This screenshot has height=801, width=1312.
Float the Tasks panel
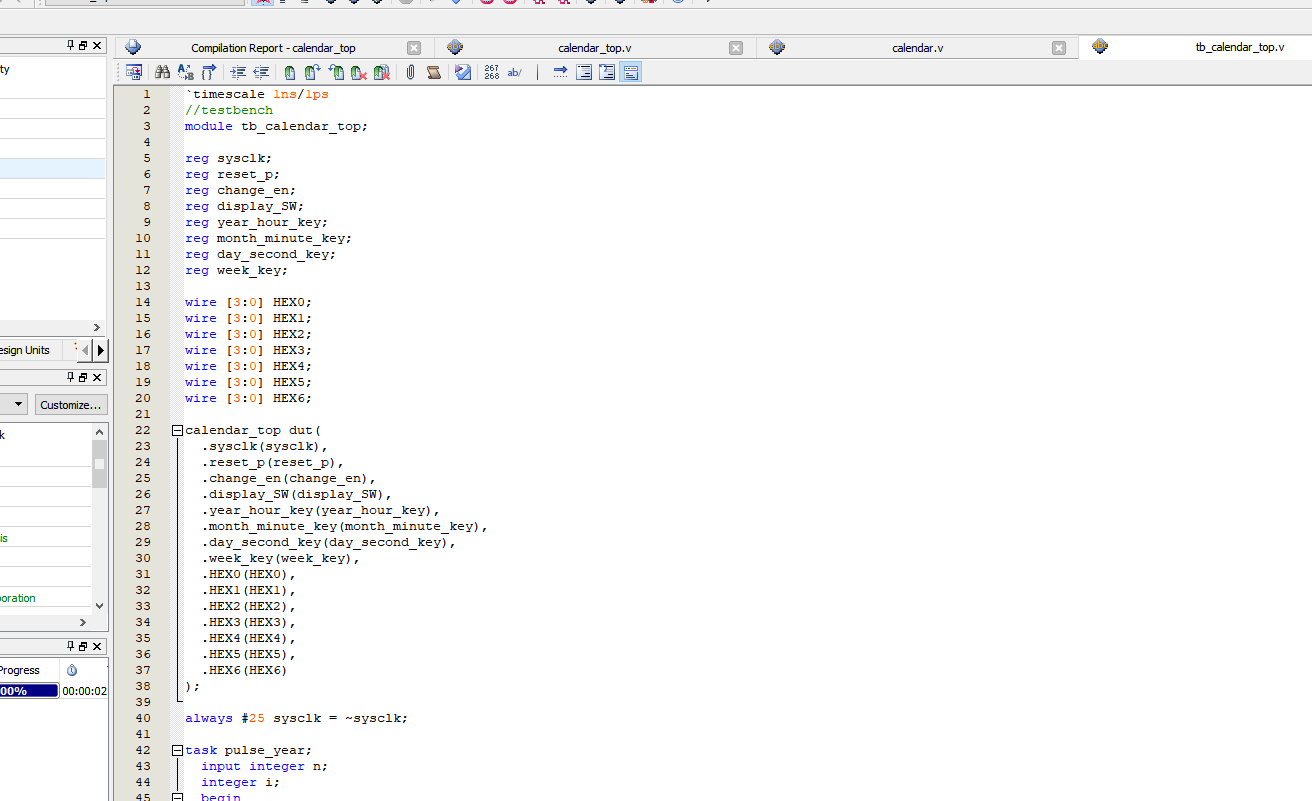(x=83, y=377)
